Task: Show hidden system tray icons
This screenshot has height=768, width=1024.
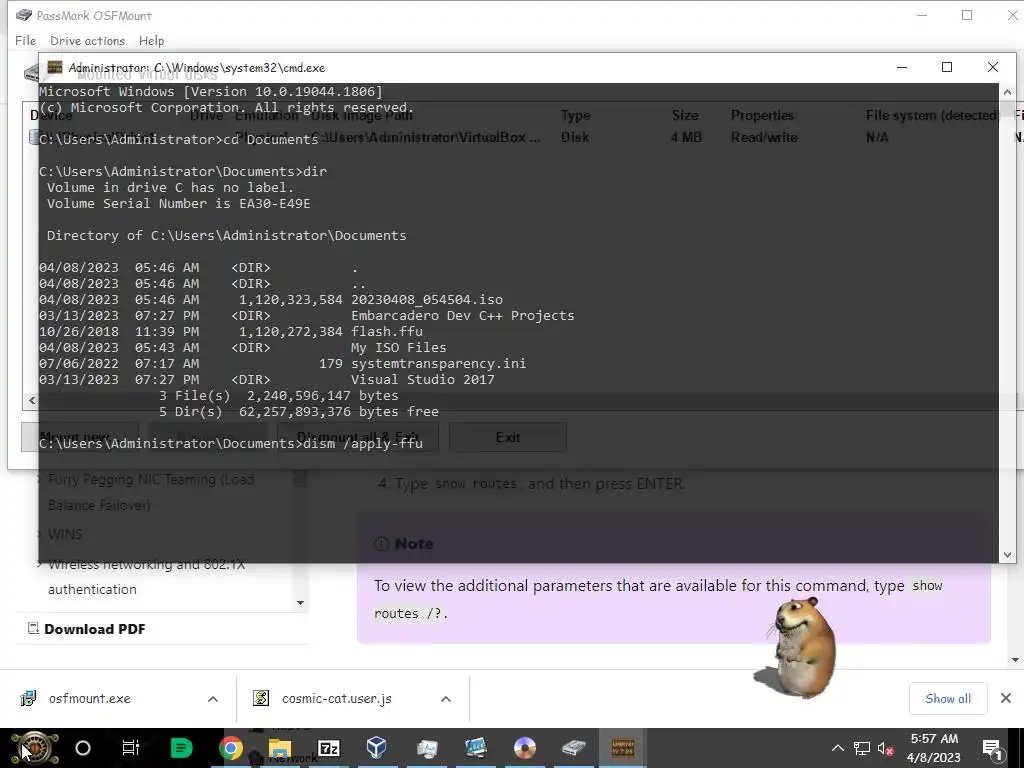Action: pyautogui.click(x=837, y=748)
